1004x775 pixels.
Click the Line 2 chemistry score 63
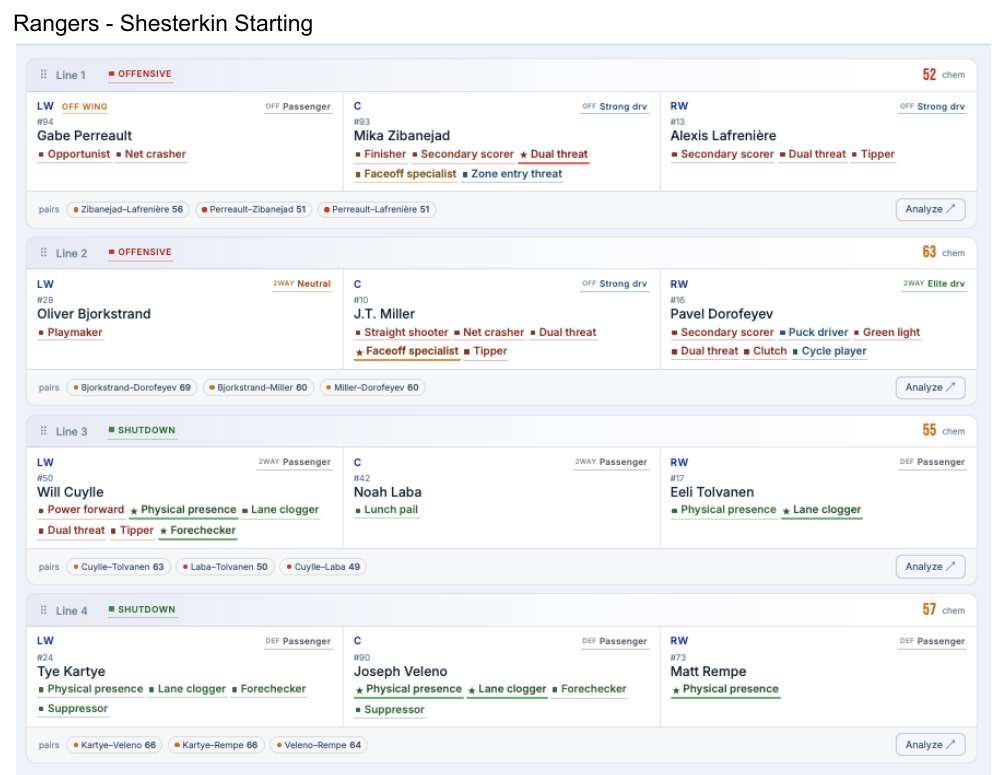point(929,252)
